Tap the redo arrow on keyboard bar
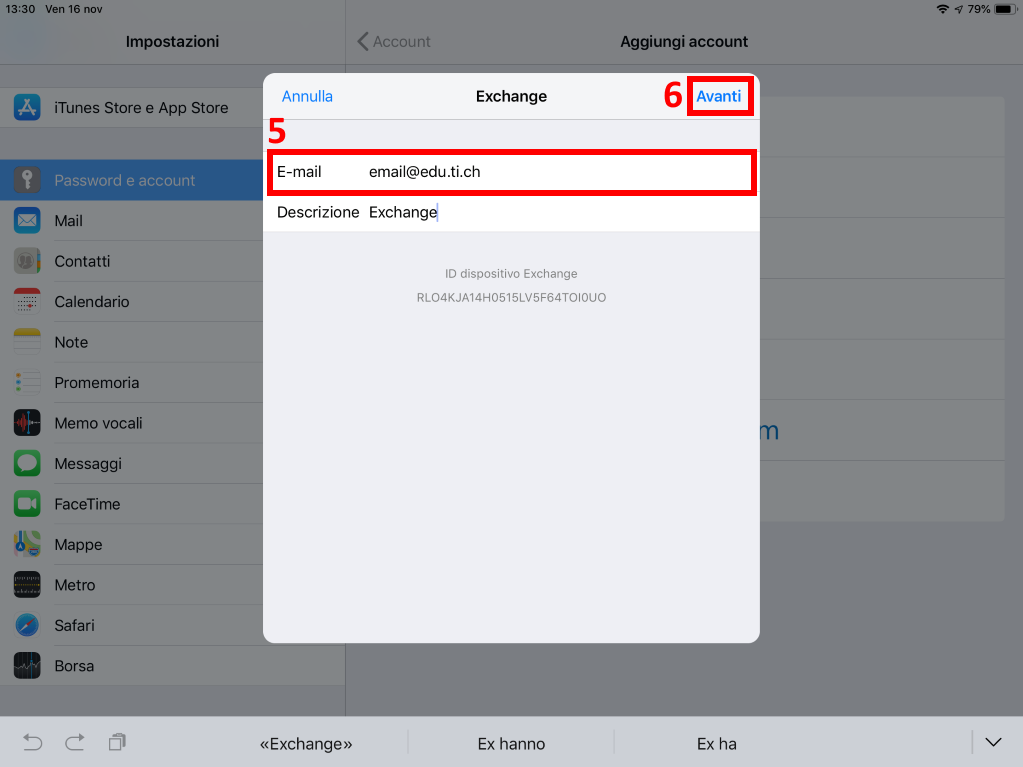1023x767 pixels. (x=75, y=742)
